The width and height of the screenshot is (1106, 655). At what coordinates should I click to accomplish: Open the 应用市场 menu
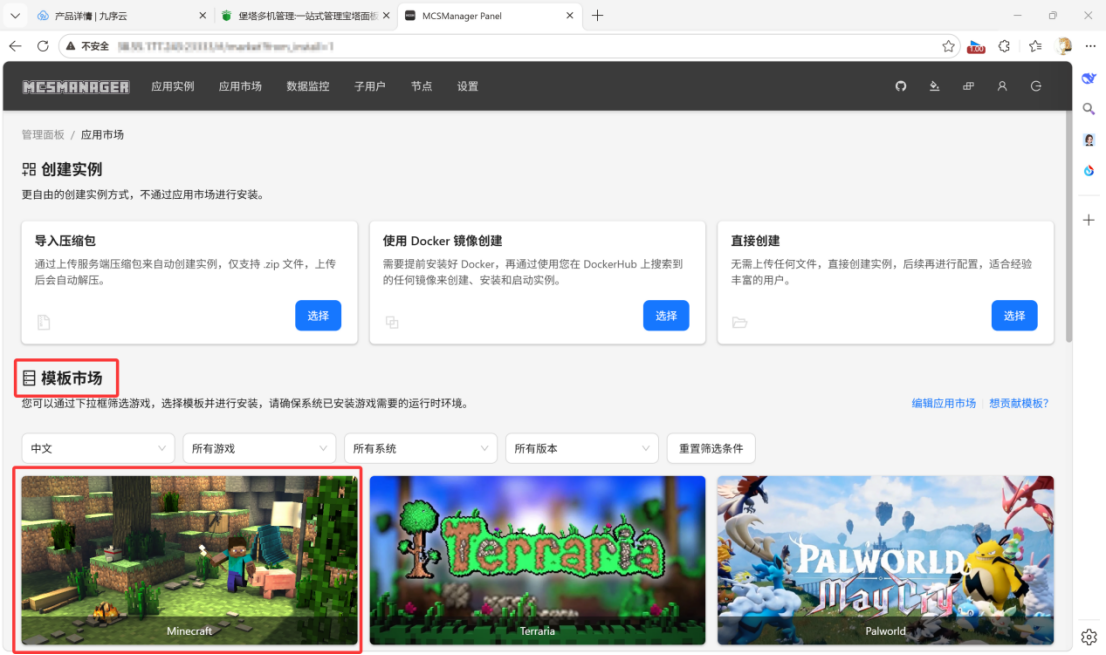coord(240,86)
